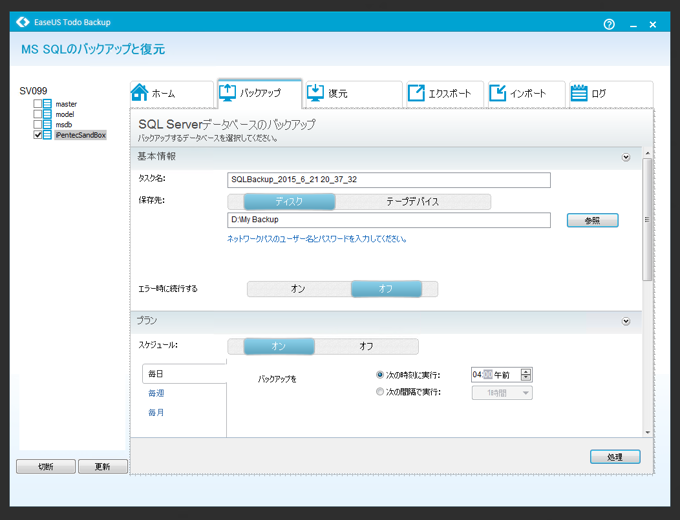This screenshot has height=520, width=680.
Task: Select 次の時刻に実行 radio button
Action: pyautogui.click(x=380, y=375)
